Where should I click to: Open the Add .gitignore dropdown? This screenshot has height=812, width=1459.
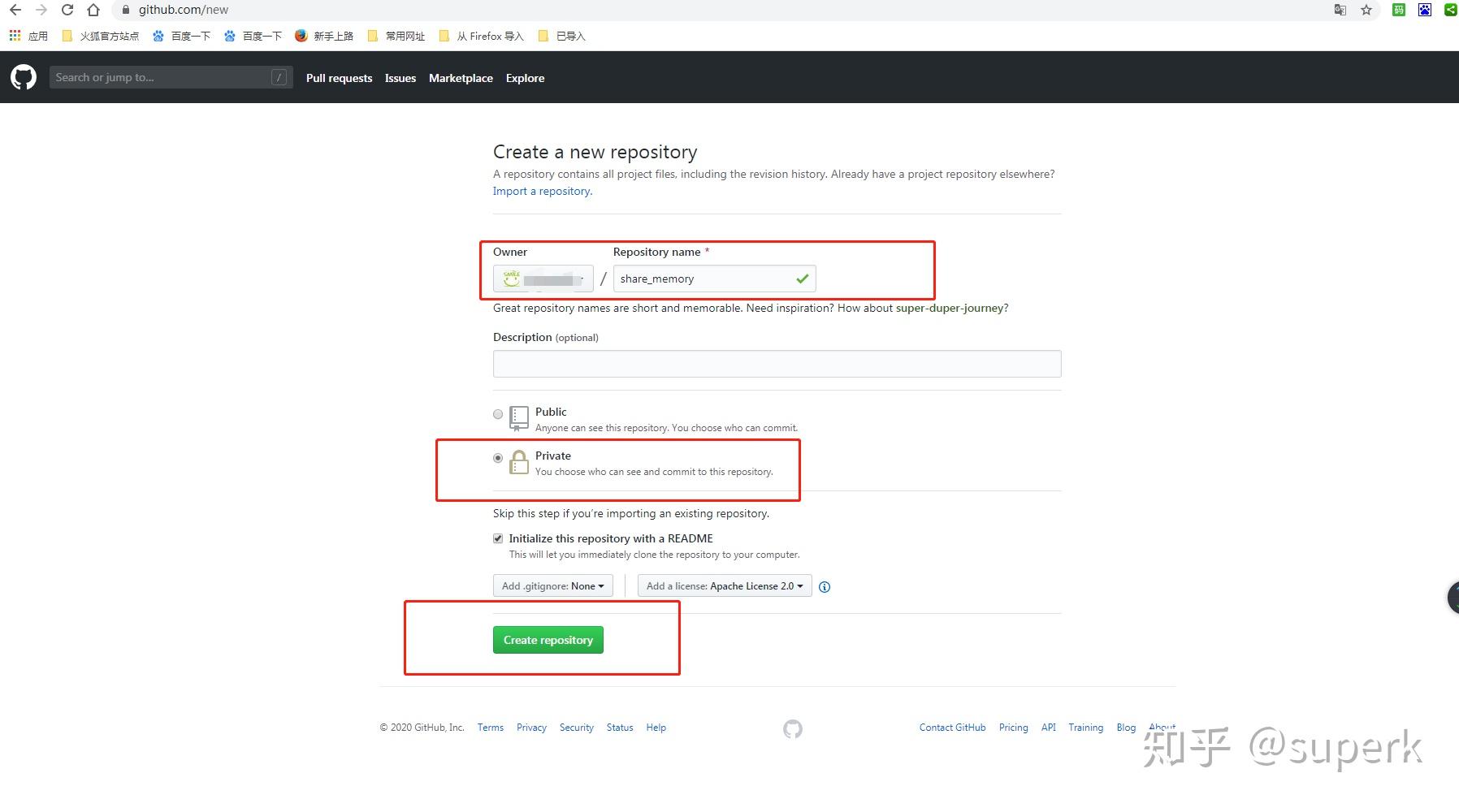click(552, 586)
